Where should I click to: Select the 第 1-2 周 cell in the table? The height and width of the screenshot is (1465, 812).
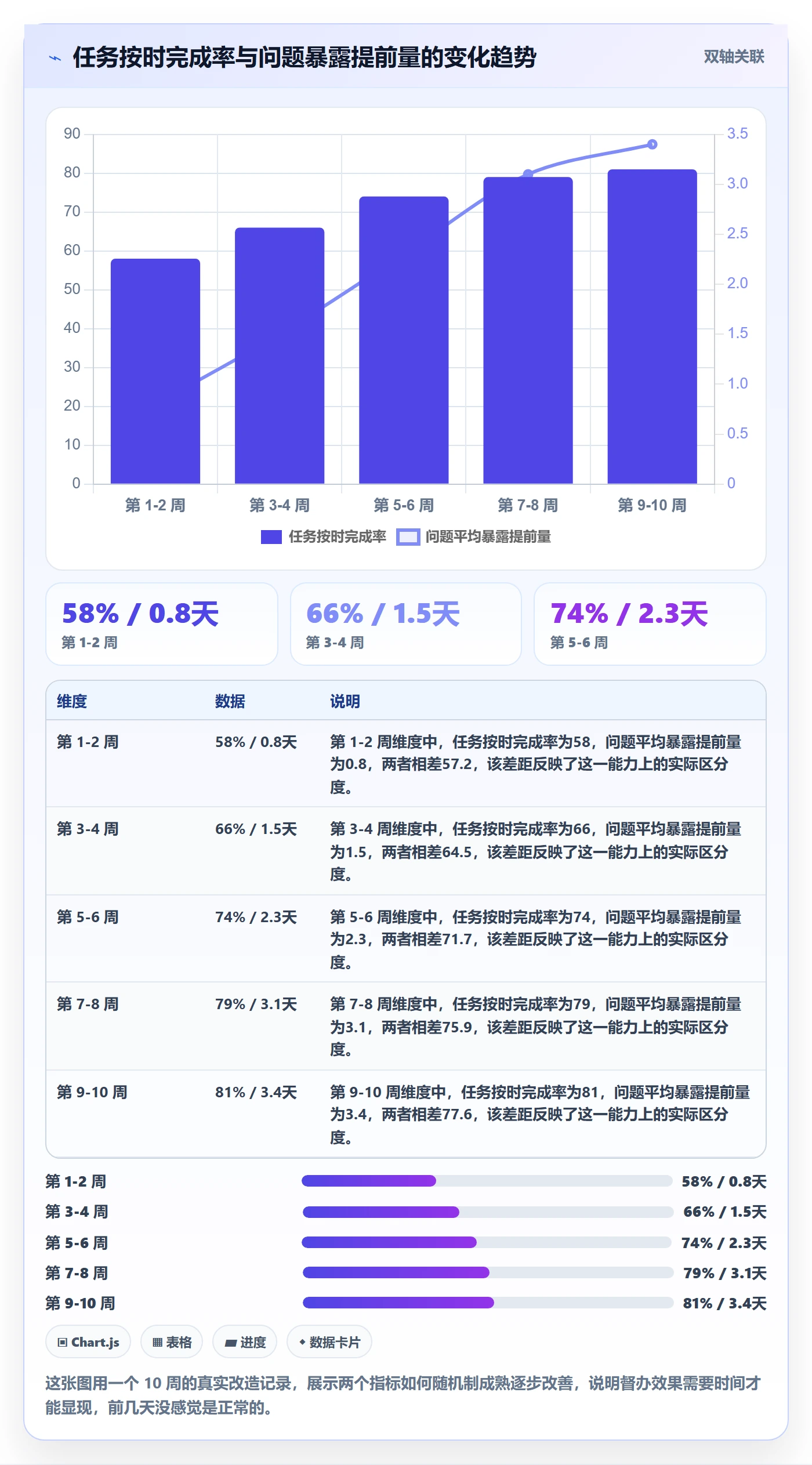(x=88, y=742)
